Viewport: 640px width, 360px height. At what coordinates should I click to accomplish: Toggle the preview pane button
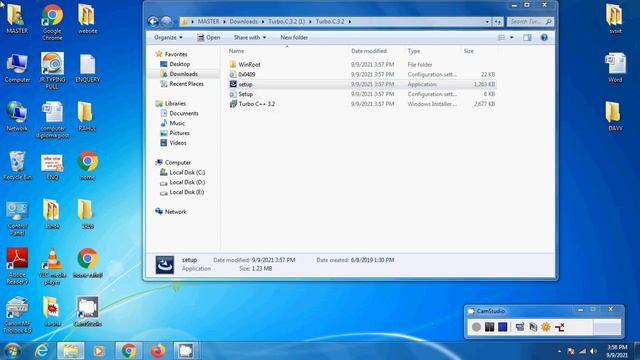click(x=527, y=38)
